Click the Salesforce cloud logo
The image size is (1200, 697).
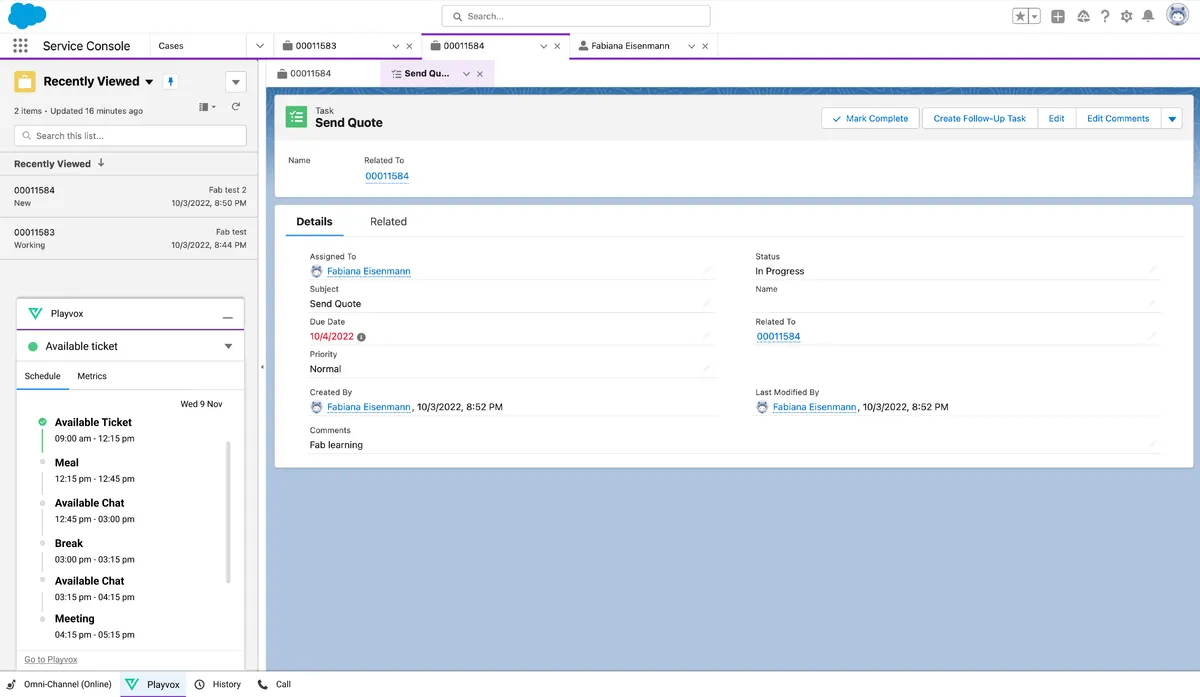tap(27, 16)
